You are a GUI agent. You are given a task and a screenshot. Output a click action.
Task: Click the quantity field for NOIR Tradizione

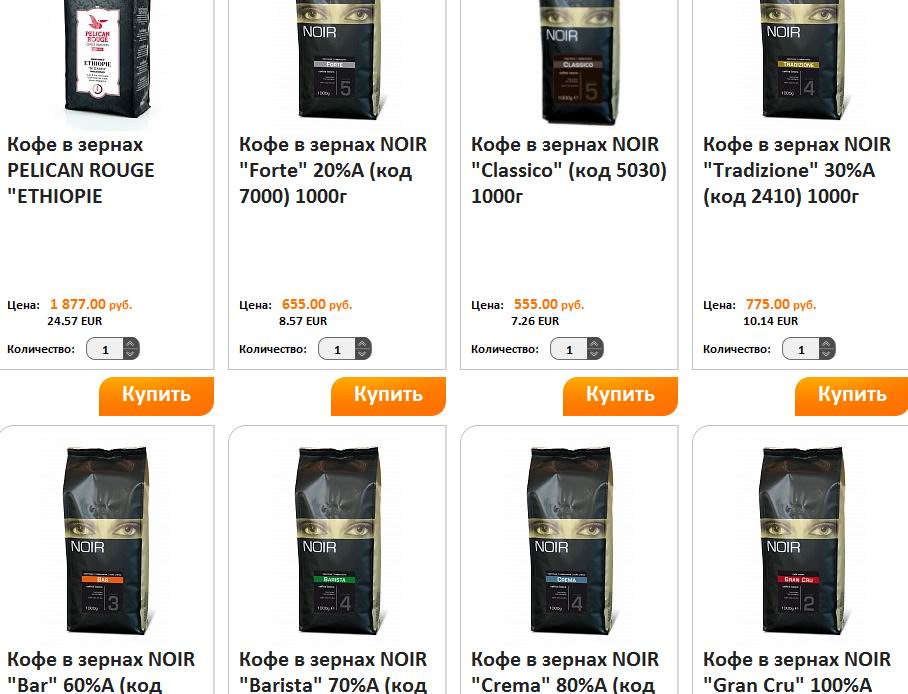[801, 349]
